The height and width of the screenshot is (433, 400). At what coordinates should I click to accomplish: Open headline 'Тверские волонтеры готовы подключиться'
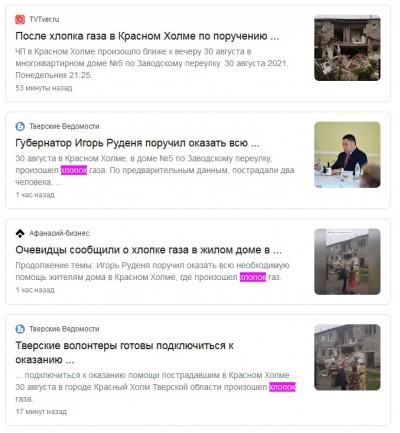(124, 353)
